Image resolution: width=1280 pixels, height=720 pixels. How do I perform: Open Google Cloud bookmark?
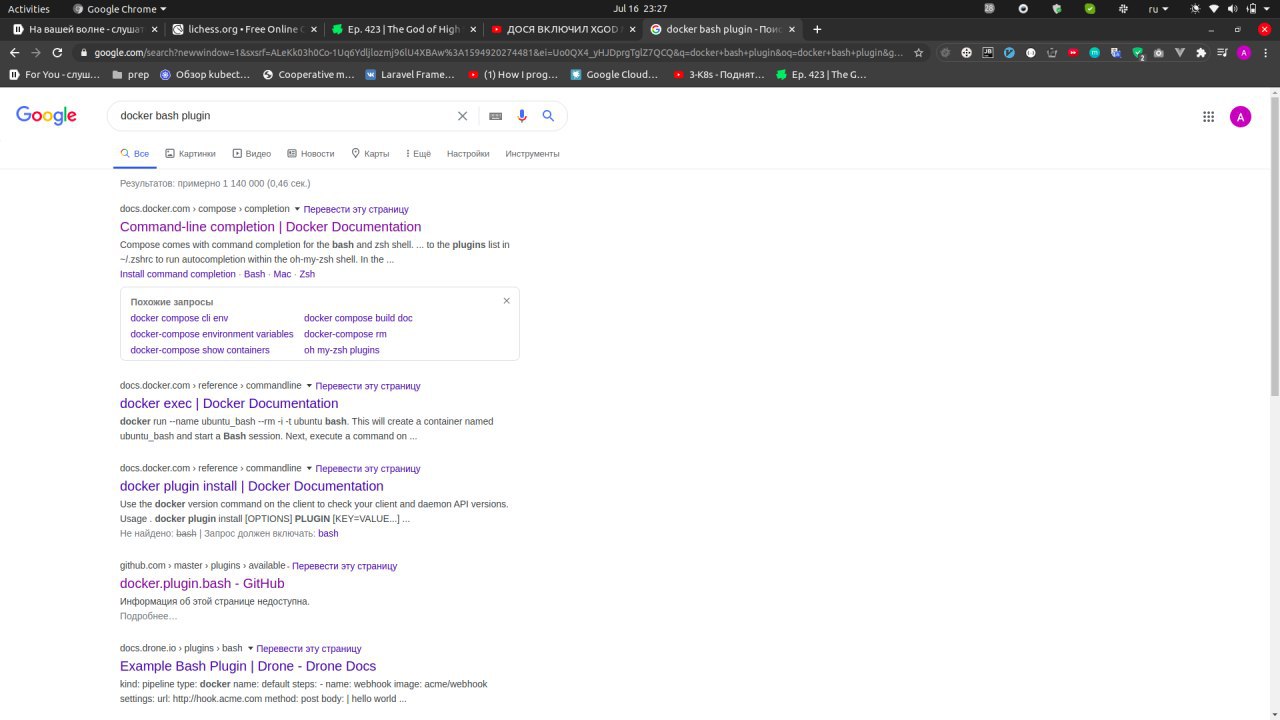coord(614,74)
